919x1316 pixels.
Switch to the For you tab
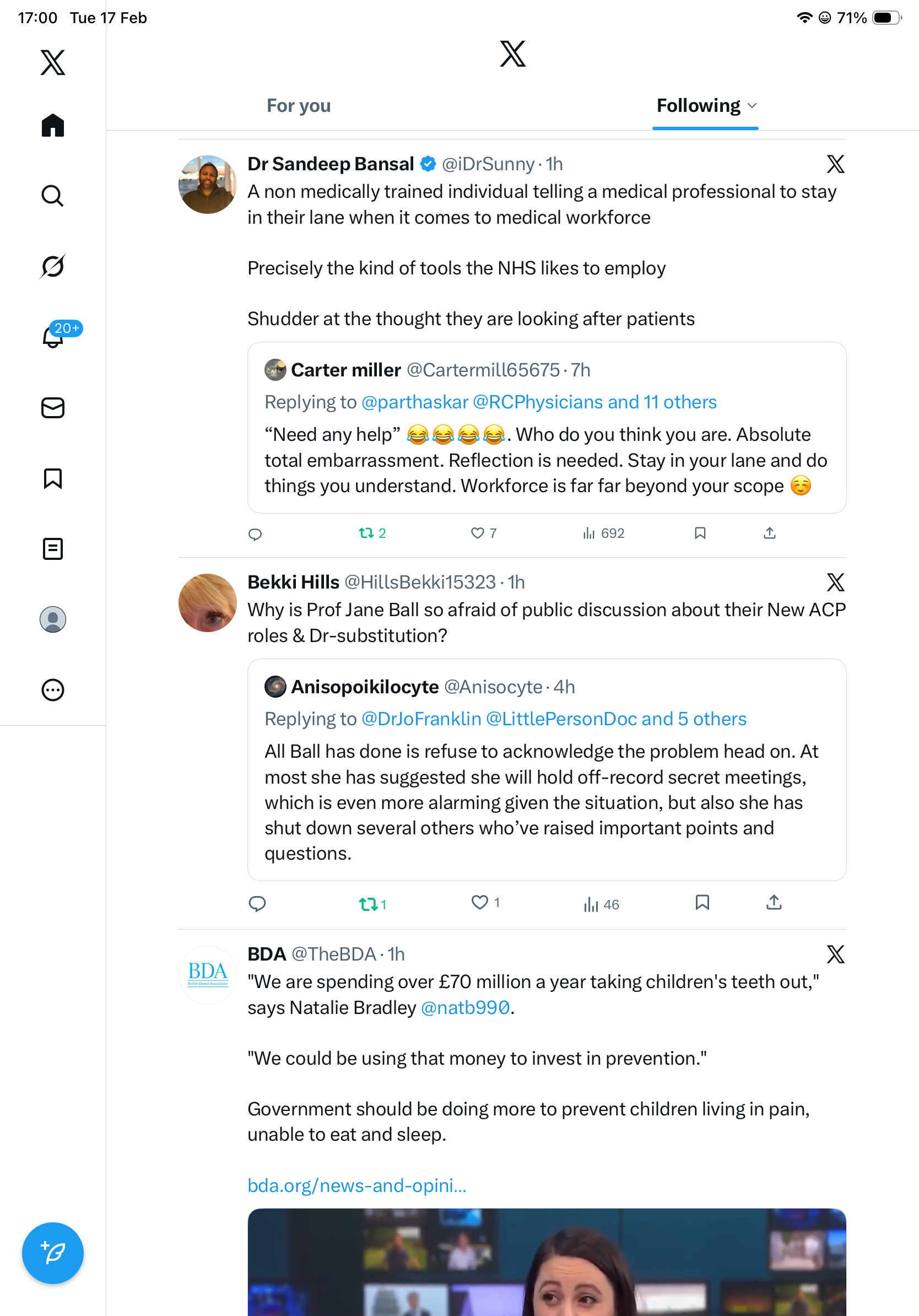point(299,105)
